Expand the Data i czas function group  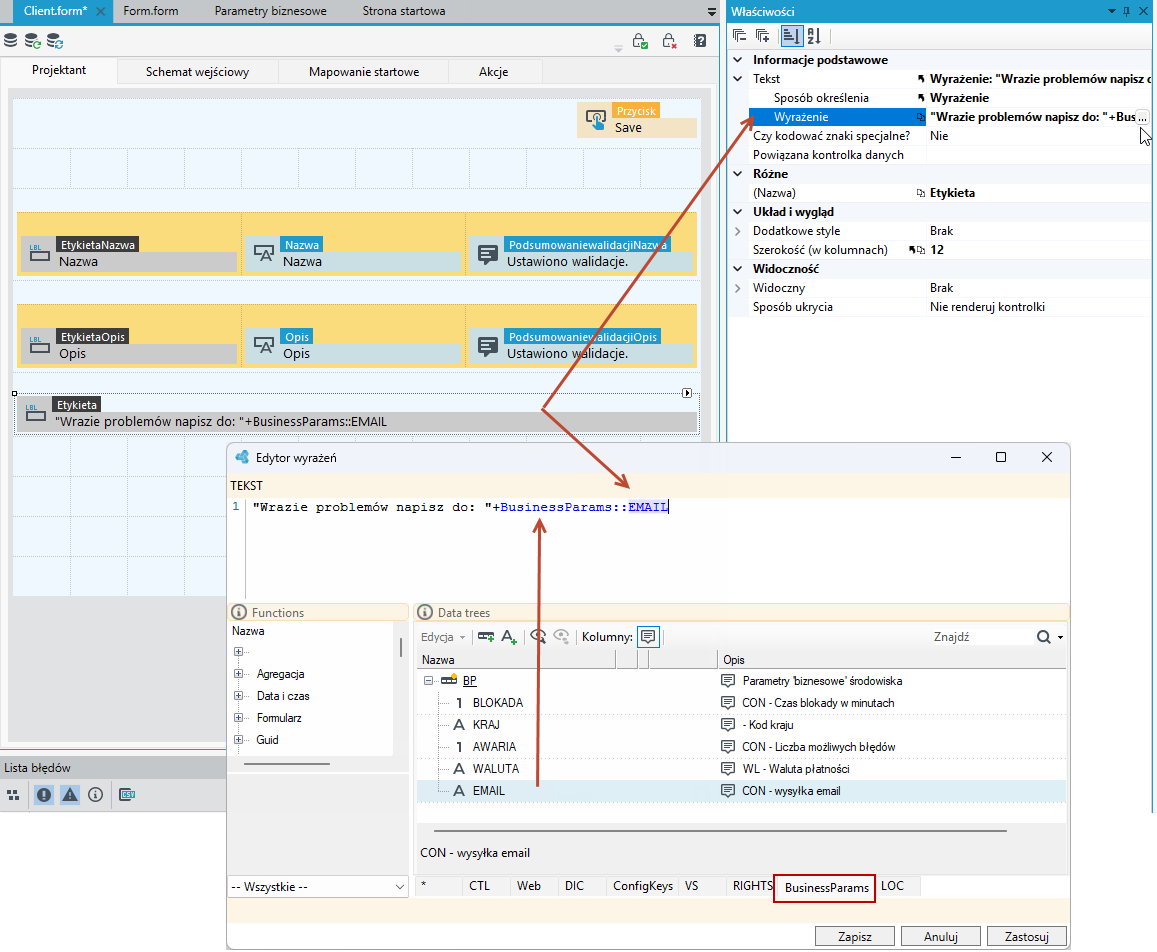click(x=238, y=696)
